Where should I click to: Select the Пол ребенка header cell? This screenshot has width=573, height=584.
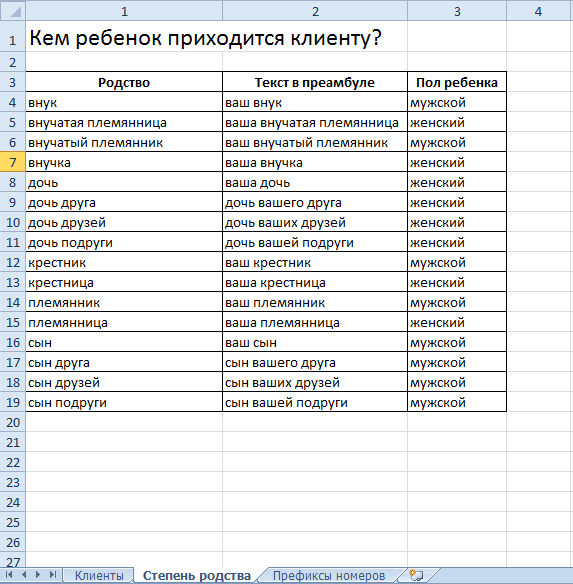pos(457,82)
